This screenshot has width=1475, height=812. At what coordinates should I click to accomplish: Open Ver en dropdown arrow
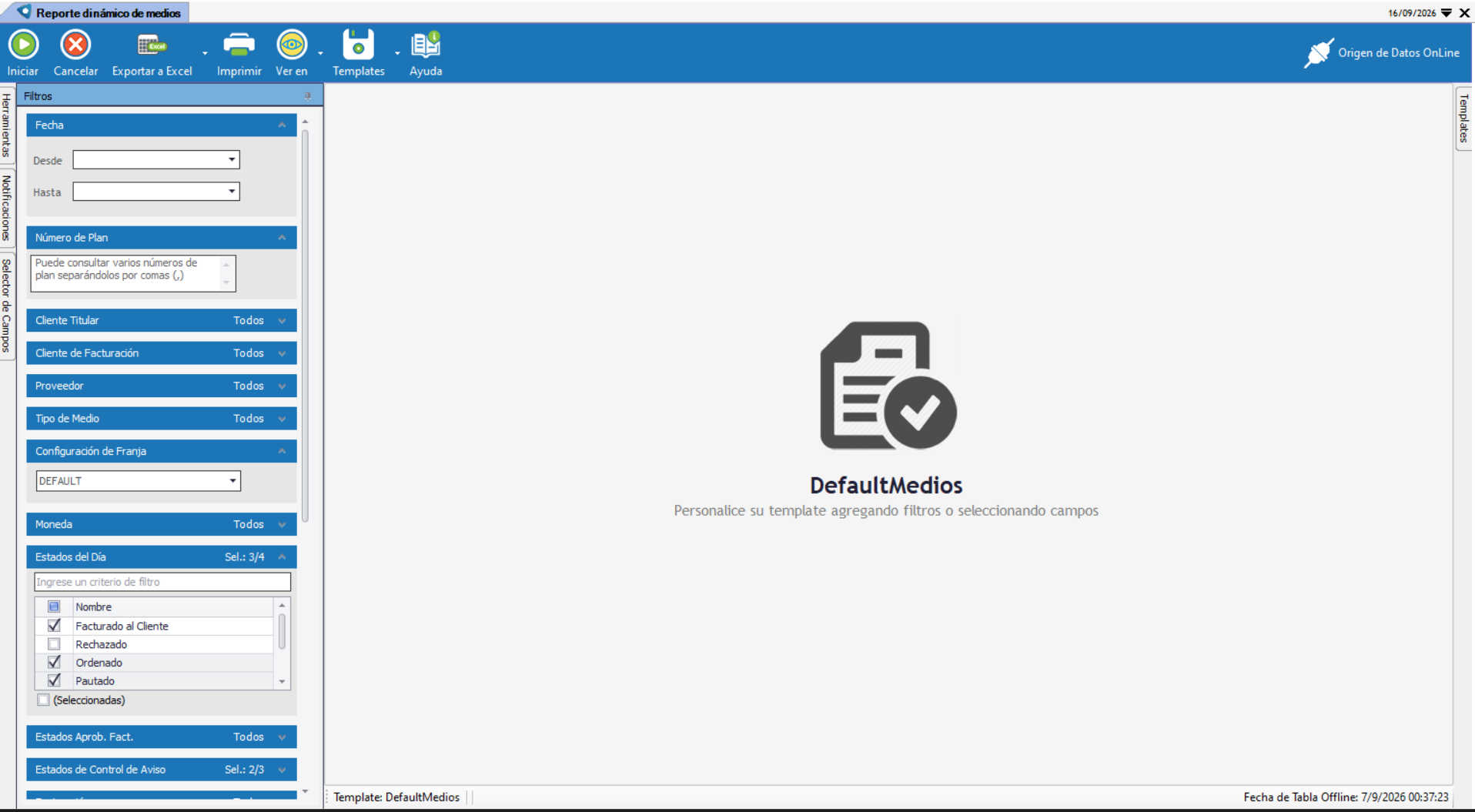(320, 53)
